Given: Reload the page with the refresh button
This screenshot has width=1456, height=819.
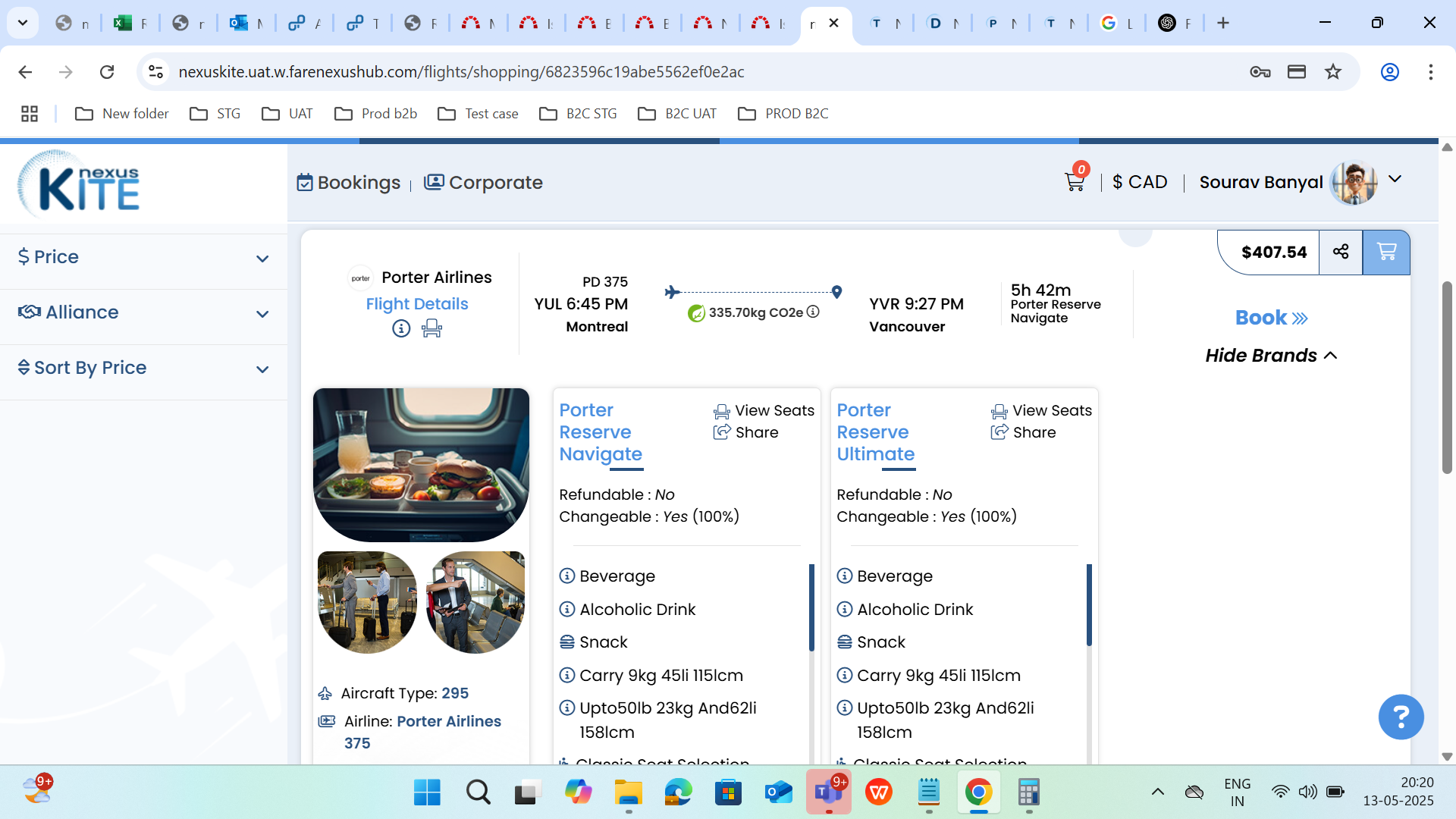Looking at the screenshot, I should click(107, 71).
